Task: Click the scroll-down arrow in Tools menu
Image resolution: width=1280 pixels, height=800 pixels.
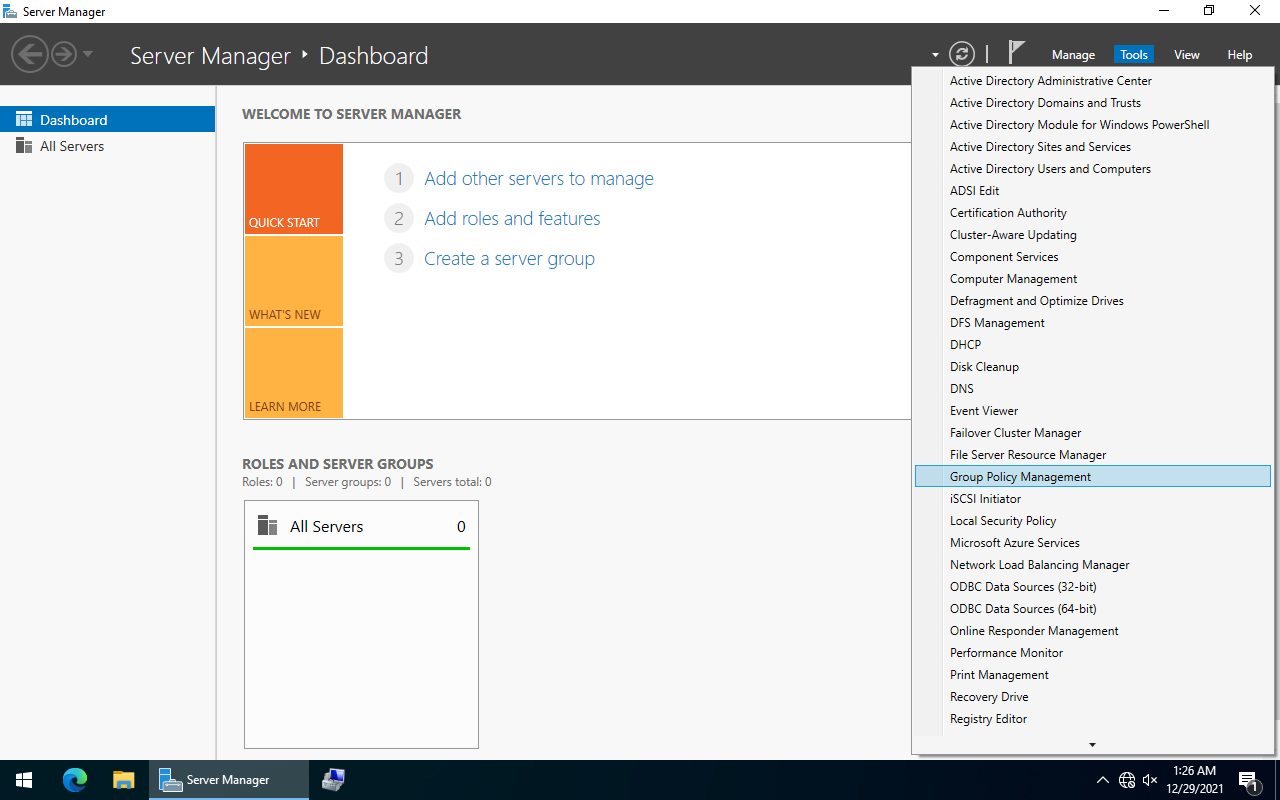Action: click(1092, 744)
